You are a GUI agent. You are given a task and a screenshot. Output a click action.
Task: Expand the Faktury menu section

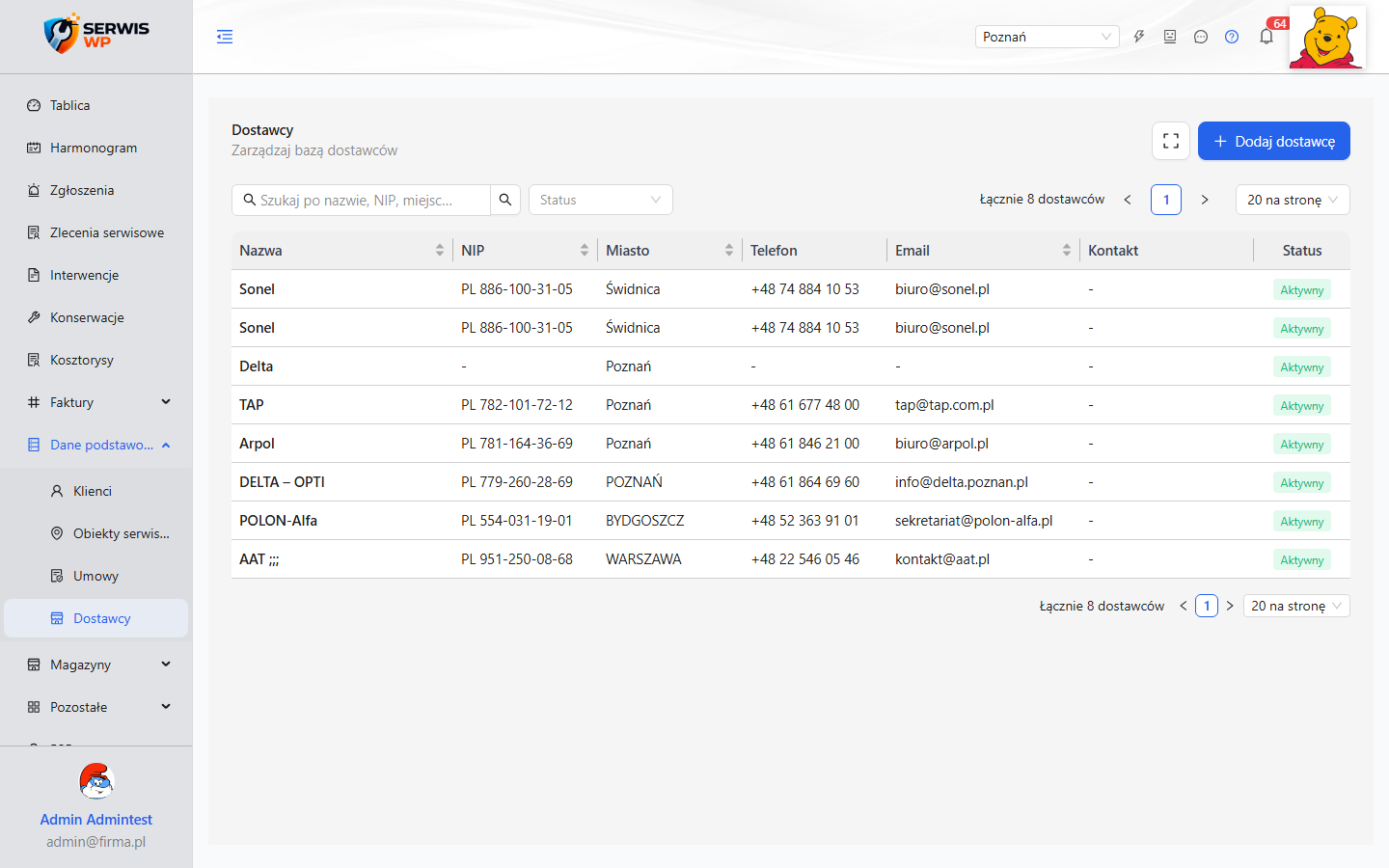96,402
